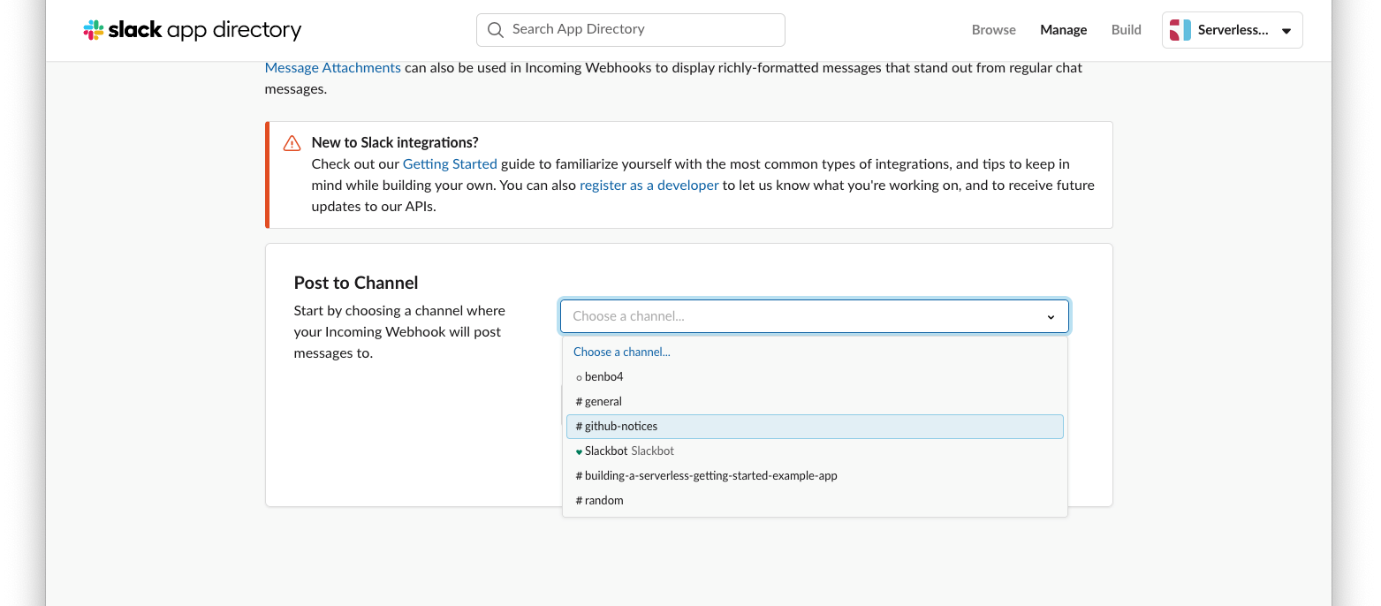1381x606 pixels.
Task: Click the magnifying glass search icon
Action: click(496, 30)
